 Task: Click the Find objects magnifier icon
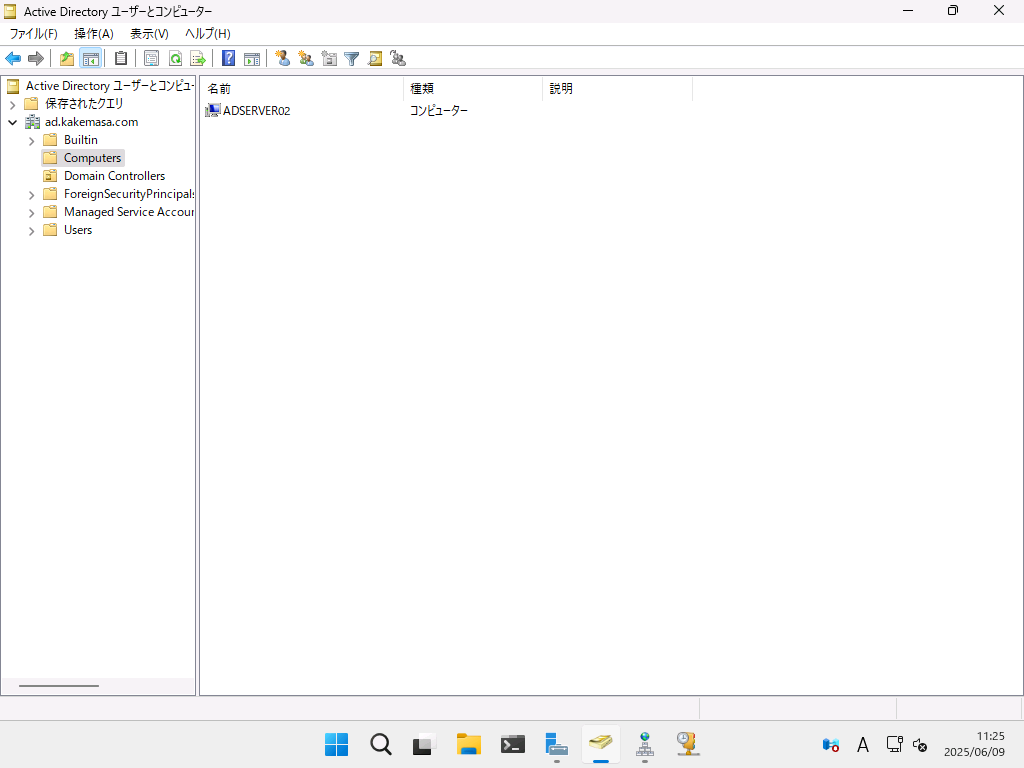(x=375, y=59)
